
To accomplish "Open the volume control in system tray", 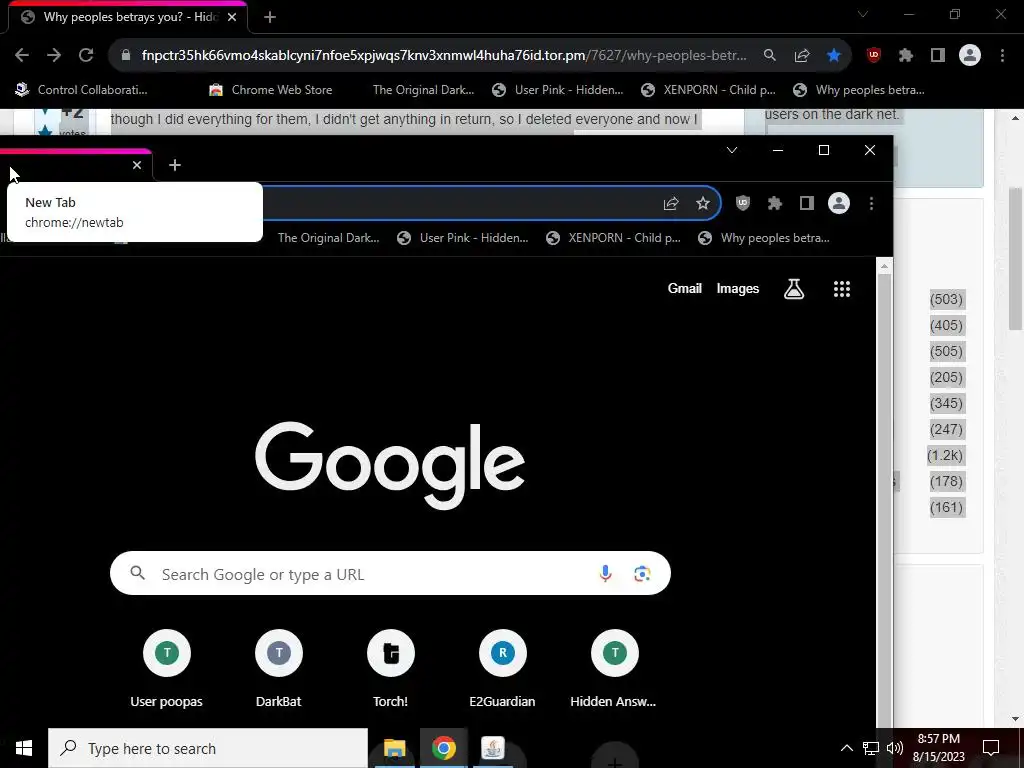I will click(x=895, y=748).
